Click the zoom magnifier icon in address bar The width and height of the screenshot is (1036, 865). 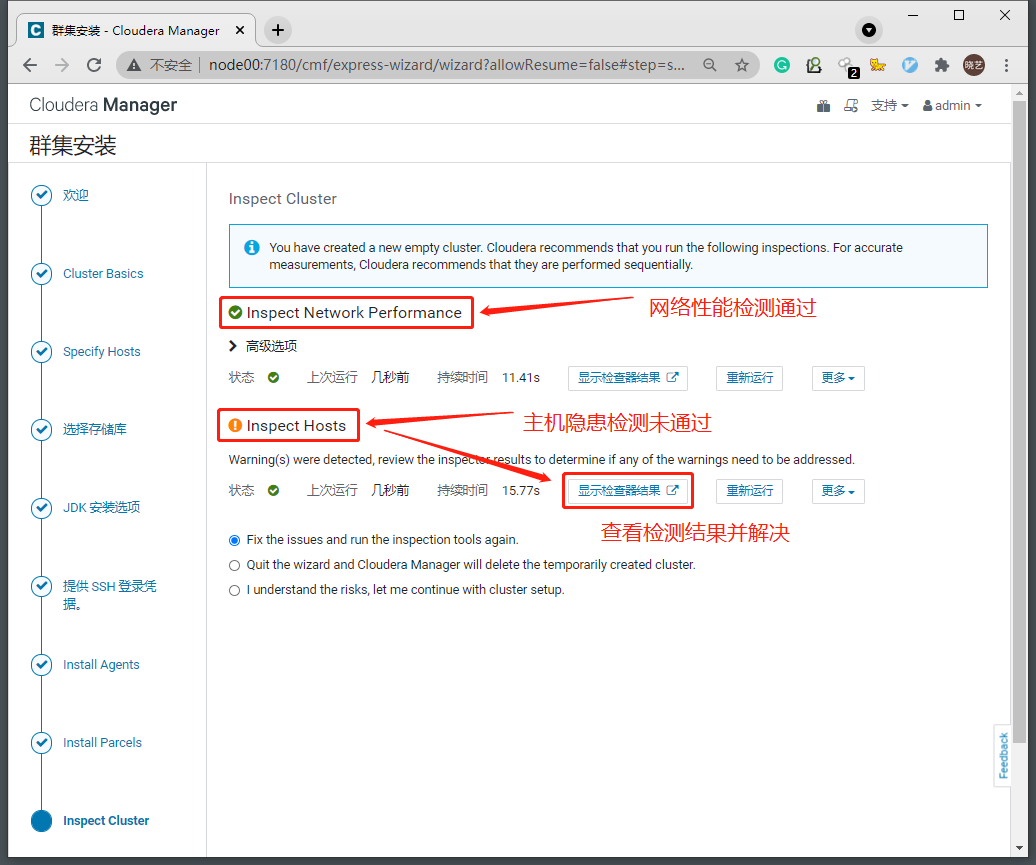710,65
